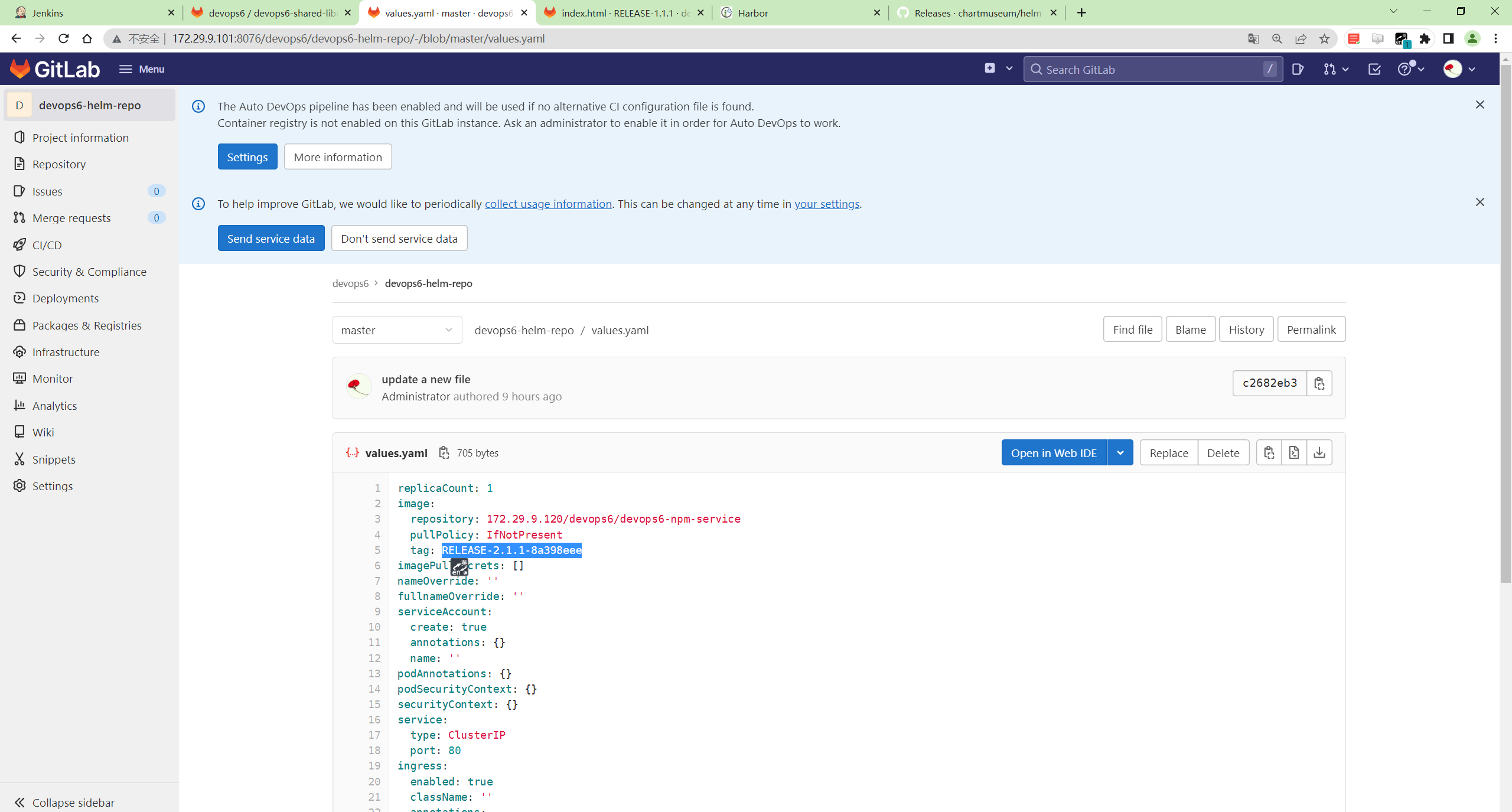Click the copy file path icon
This screenshot has height=812, width=1512.
point(443,452)
